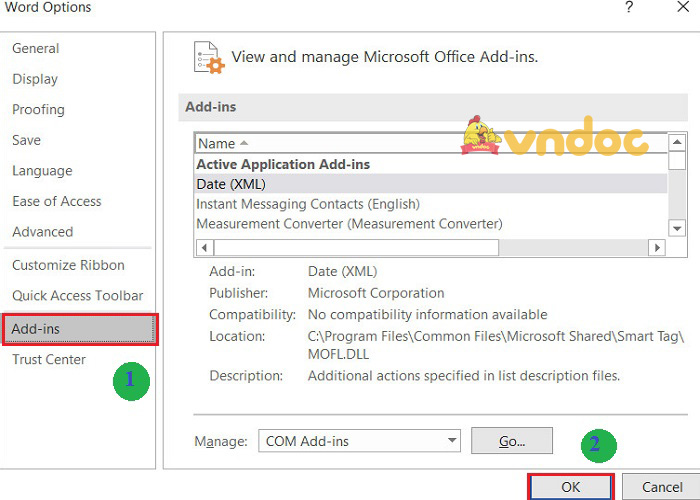The height and width of the screenshot is (500, 700).
Task: Switch to Language settings
Action: pyautogui.click(x=42, y=171)
